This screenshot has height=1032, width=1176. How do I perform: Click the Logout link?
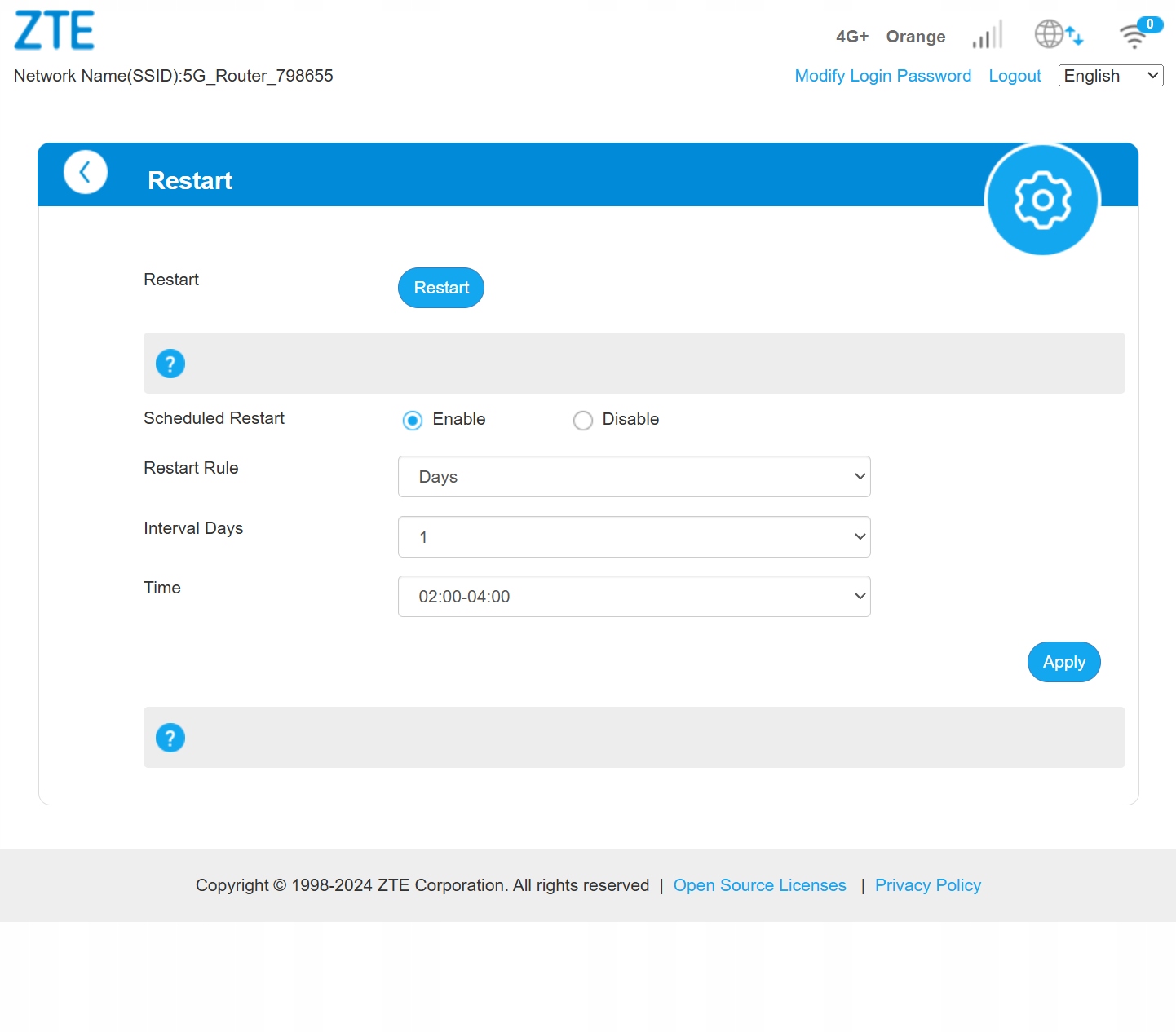1015,76
